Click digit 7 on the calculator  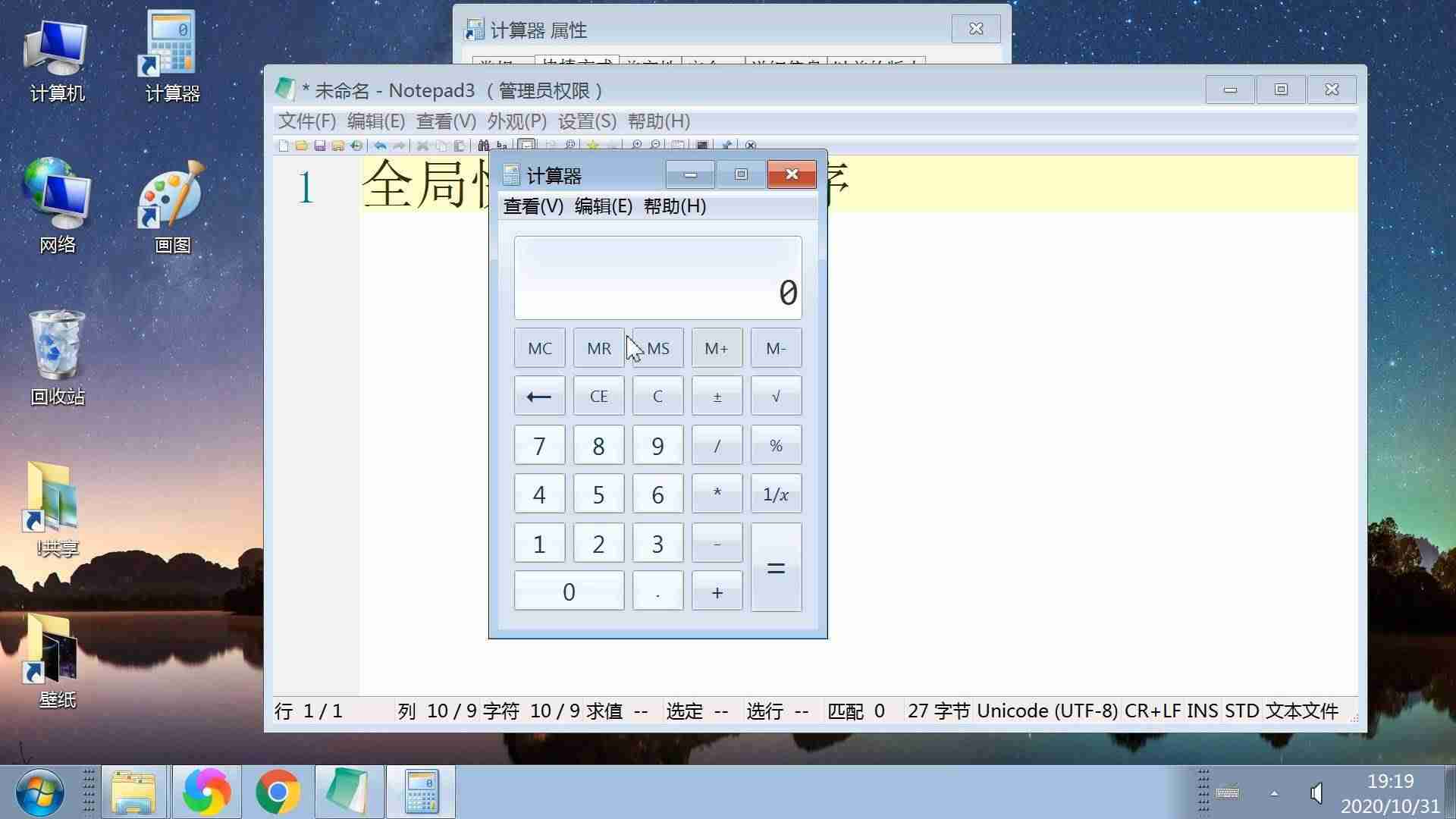tap(539, 445)
